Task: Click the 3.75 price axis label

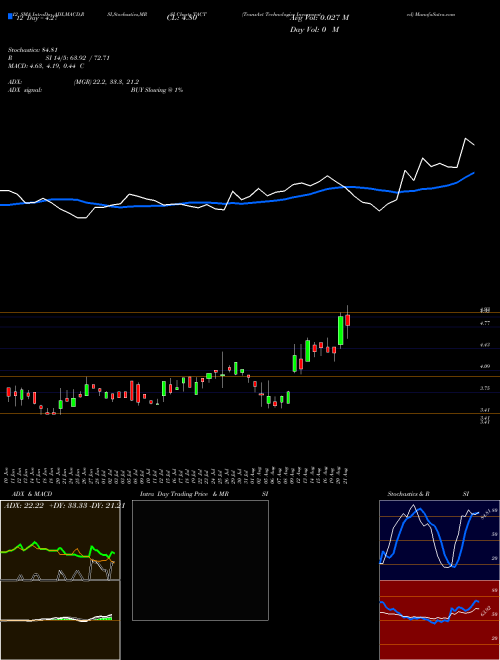Action: point(485,388)
